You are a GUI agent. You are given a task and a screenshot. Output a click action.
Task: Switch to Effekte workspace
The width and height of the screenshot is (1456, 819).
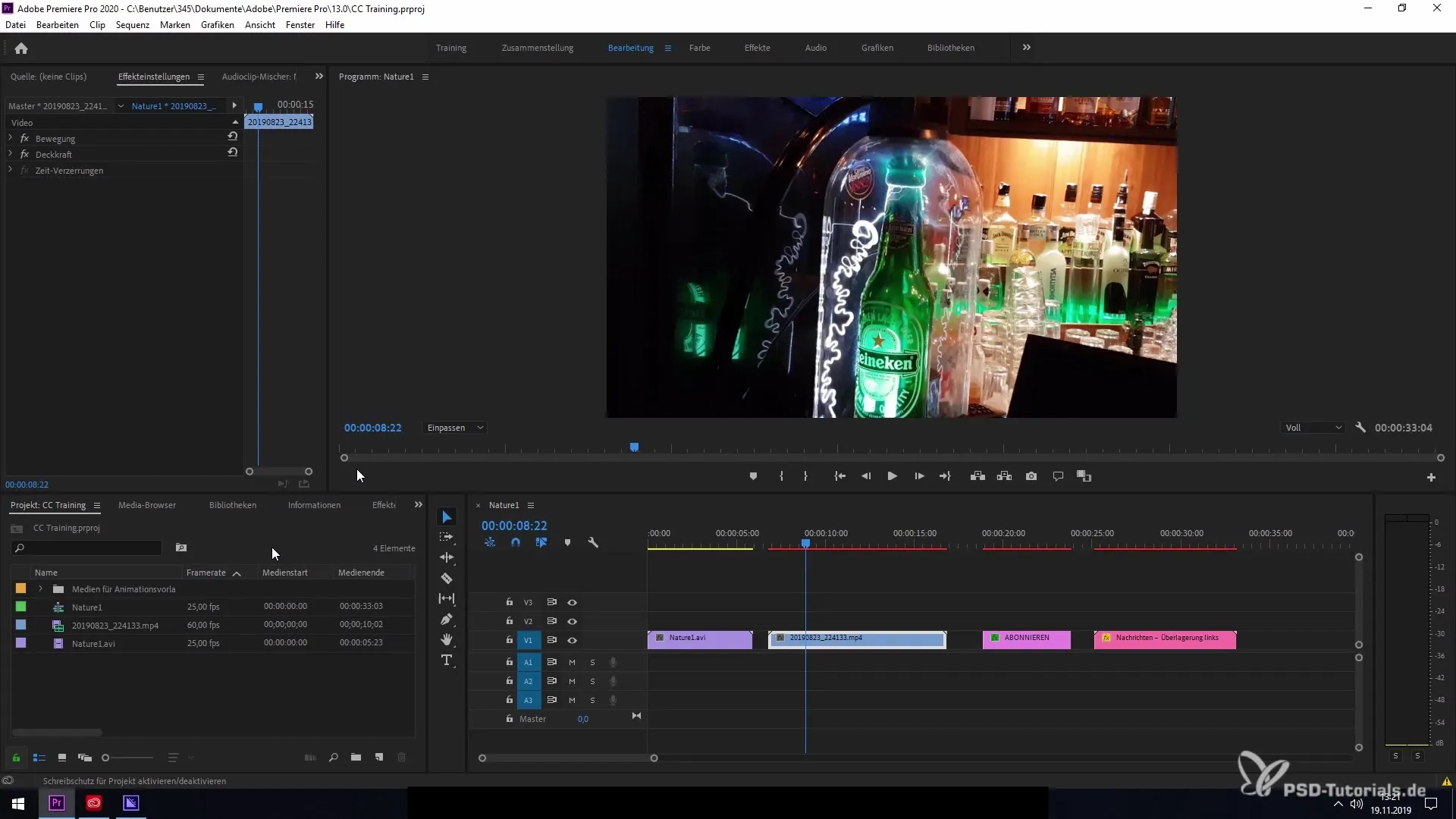coord(757,48)
